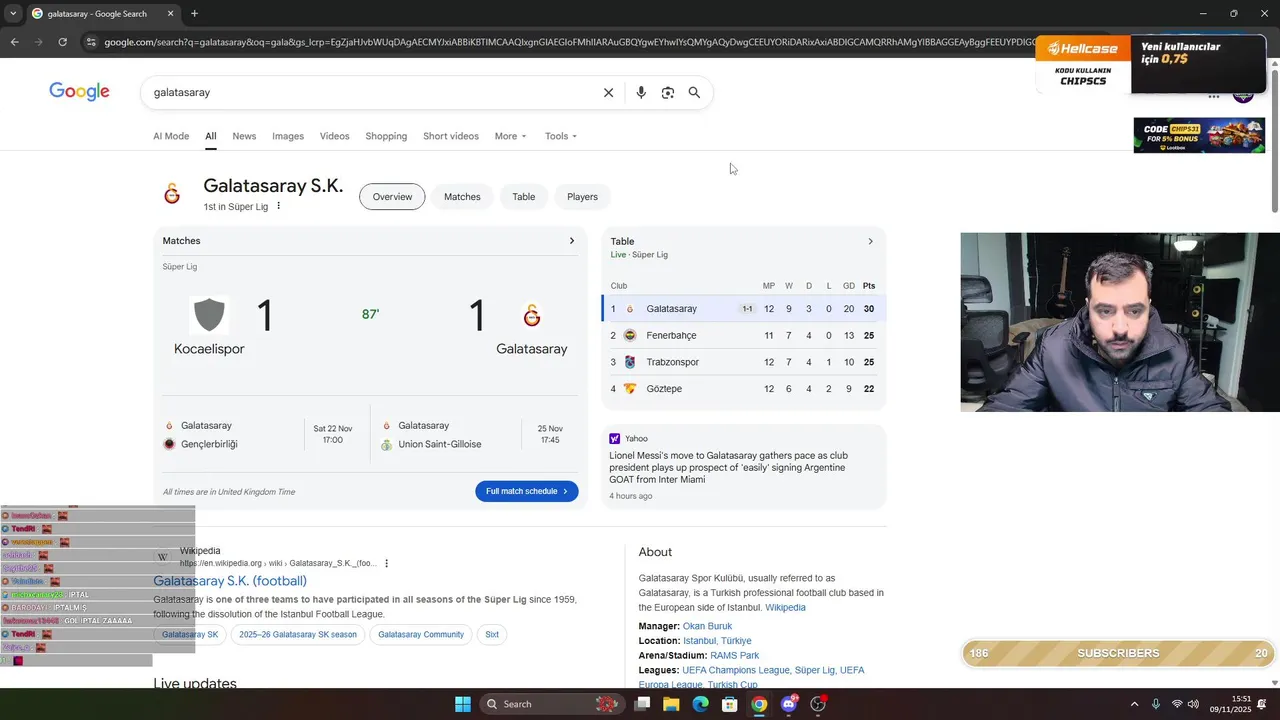The image size is (1280, 720).
Task: Select the Overview chip
Action: [x=392, y=197]
